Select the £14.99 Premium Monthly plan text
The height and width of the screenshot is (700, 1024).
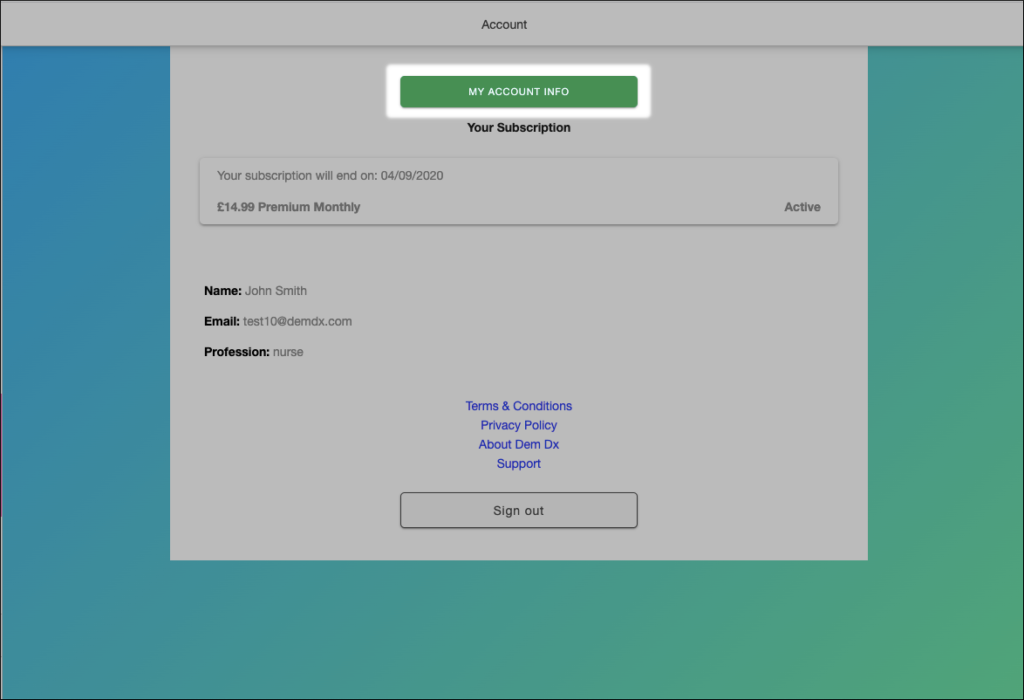[288, 207]
